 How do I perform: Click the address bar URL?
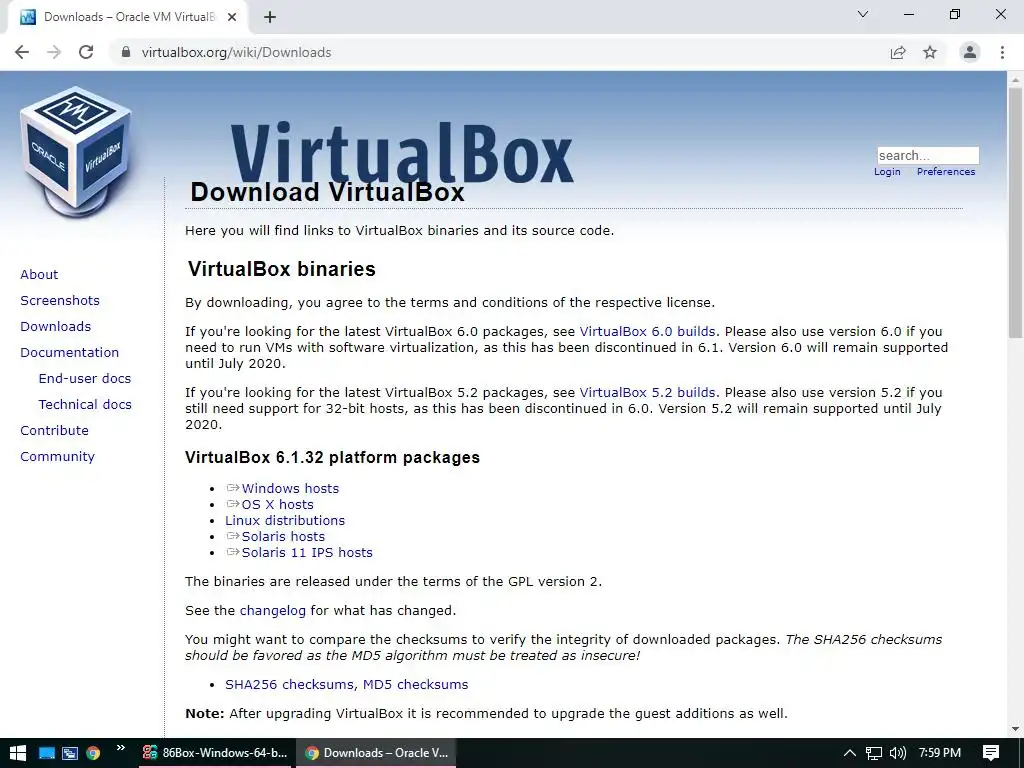click(236, 52)
